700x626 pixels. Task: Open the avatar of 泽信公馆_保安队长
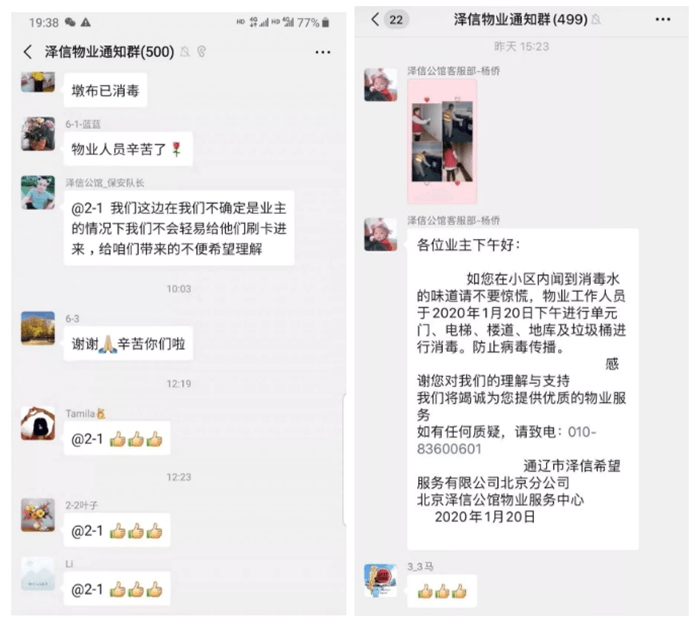coord(38,192)
